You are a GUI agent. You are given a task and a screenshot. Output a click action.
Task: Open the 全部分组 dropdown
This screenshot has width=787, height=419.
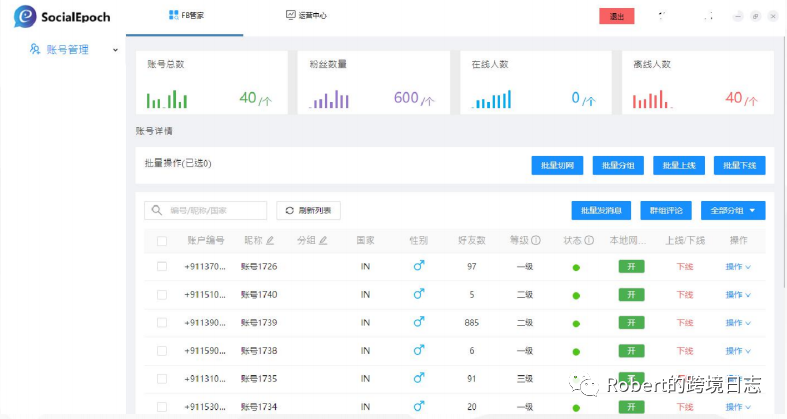(x=733, y=210)
